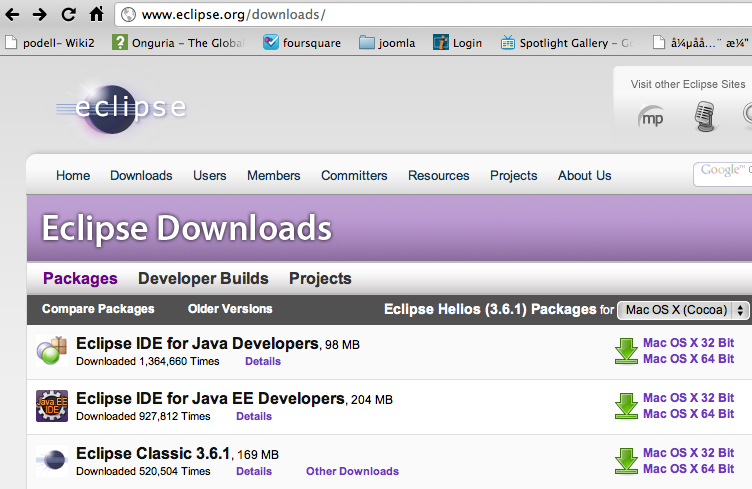Screen dimensions: 752x489
Task: Click the Compare Packages link
Action: [x=98, y=309]
